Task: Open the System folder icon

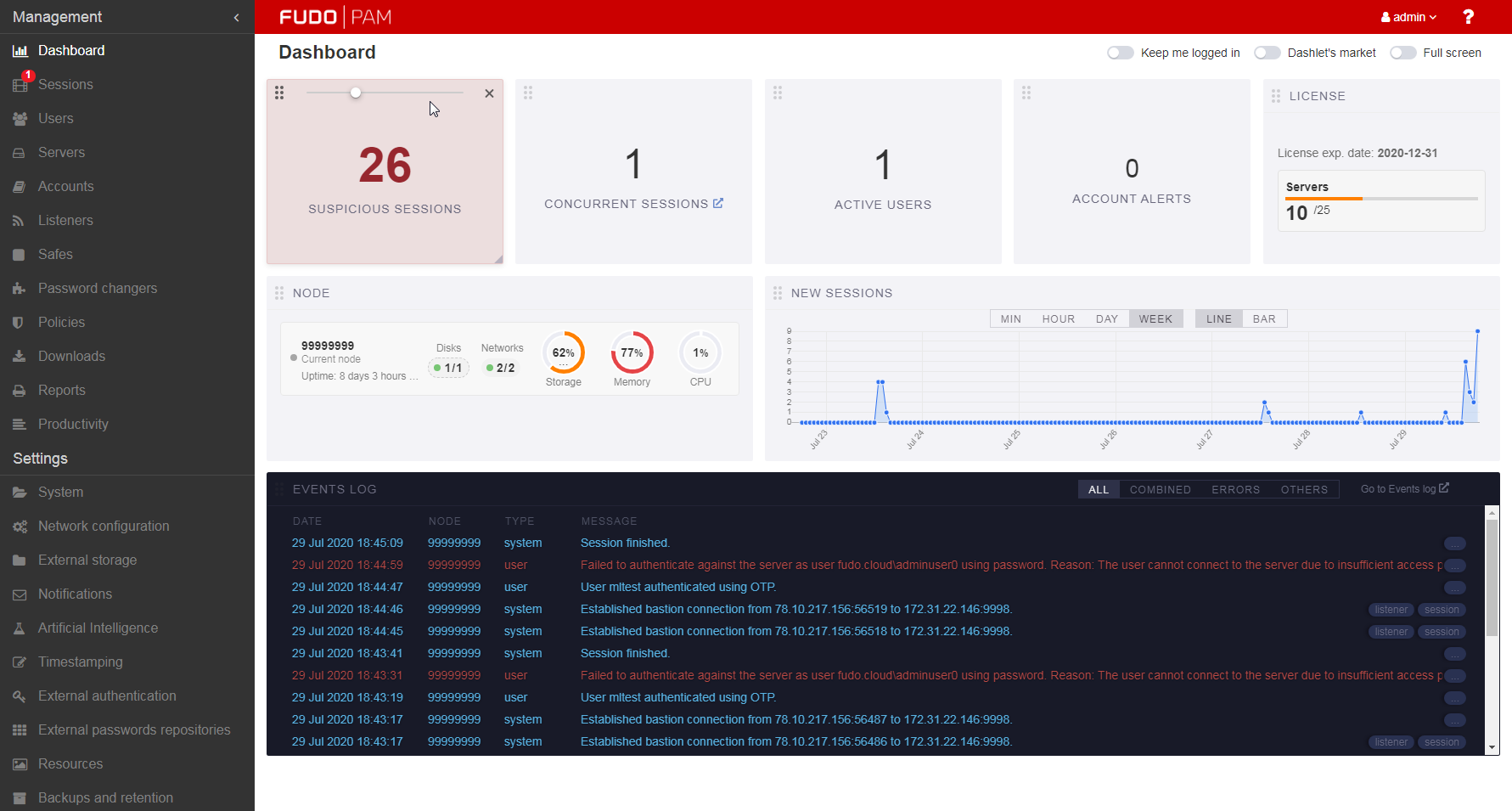Action: click(20, 493)
